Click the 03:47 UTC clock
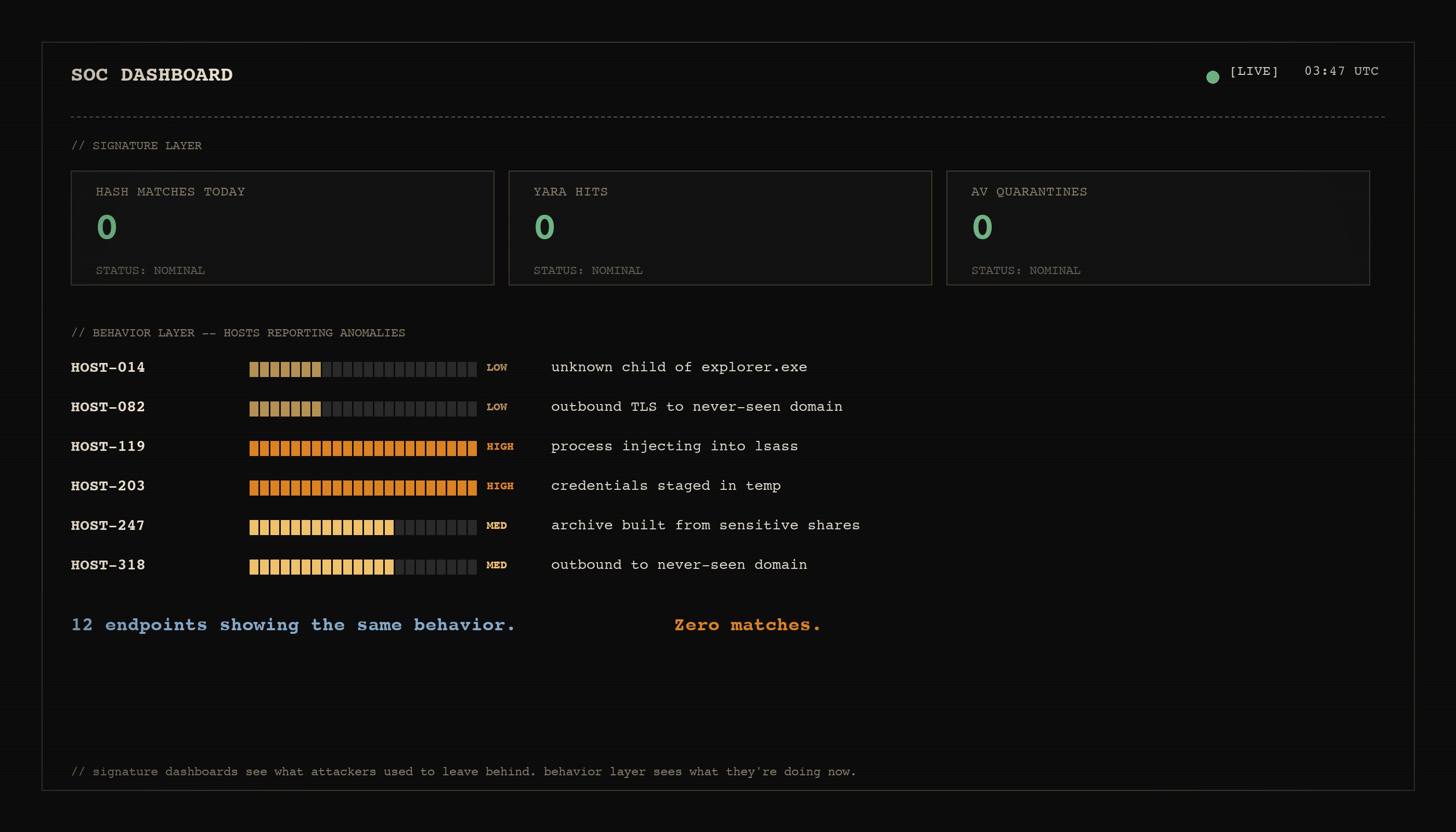This screenshot has height=832, width=1456. click(1341, 71)
